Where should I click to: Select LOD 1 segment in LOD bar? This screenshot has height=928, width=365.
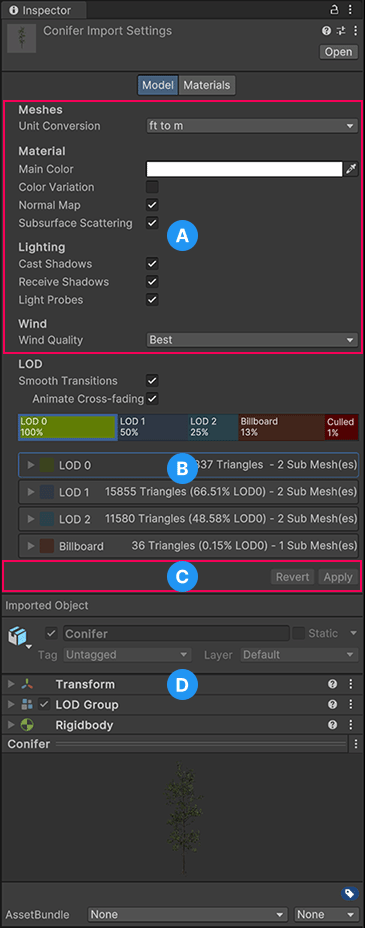coord(152,427)
